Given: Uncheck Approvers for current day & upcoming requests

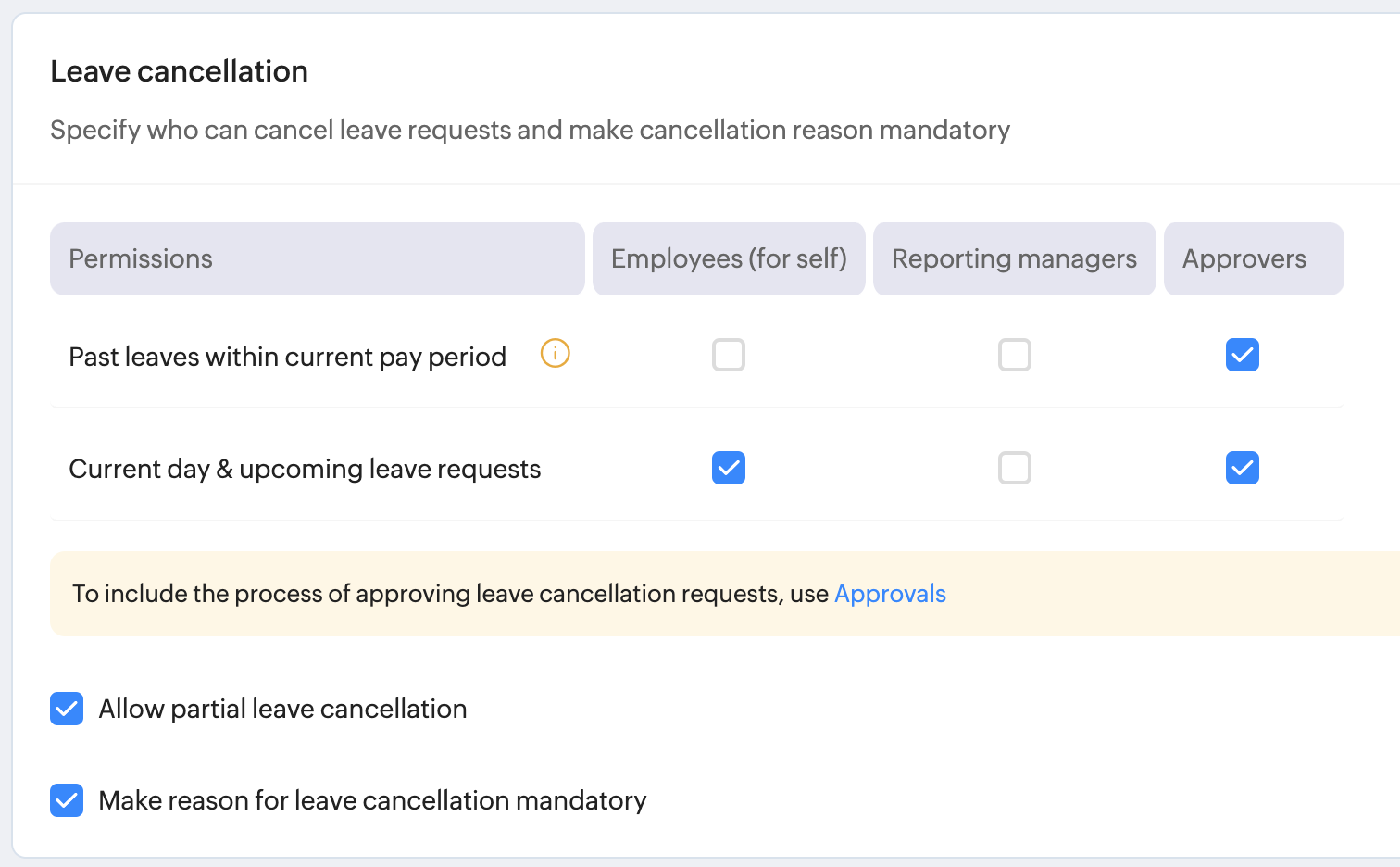Looking at the screenshot, I should 1242,468.
